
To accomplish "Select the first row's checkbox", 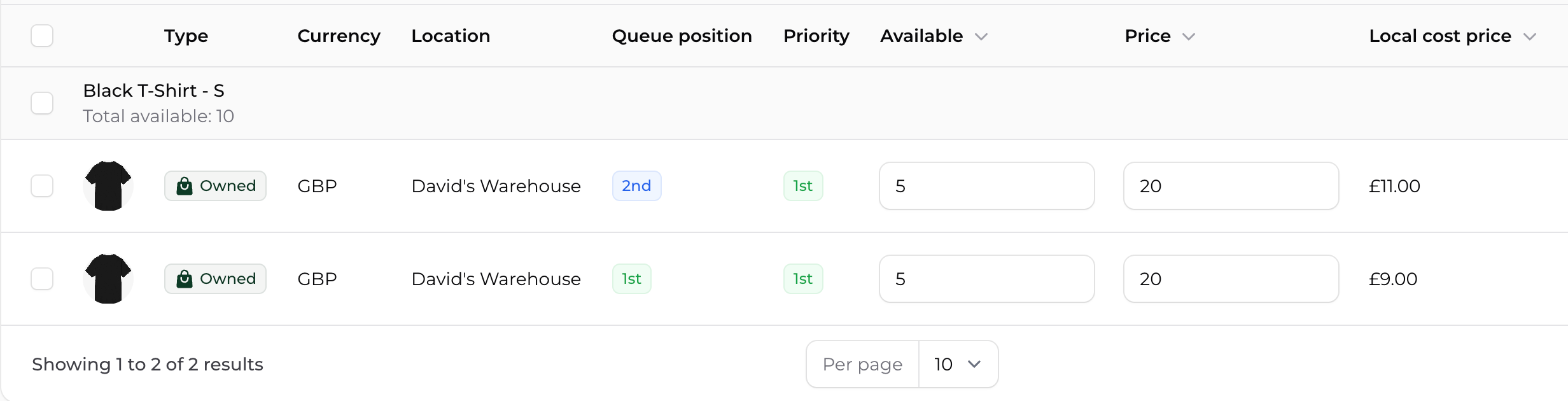I will pyautogui.click(x=42, y=186).
